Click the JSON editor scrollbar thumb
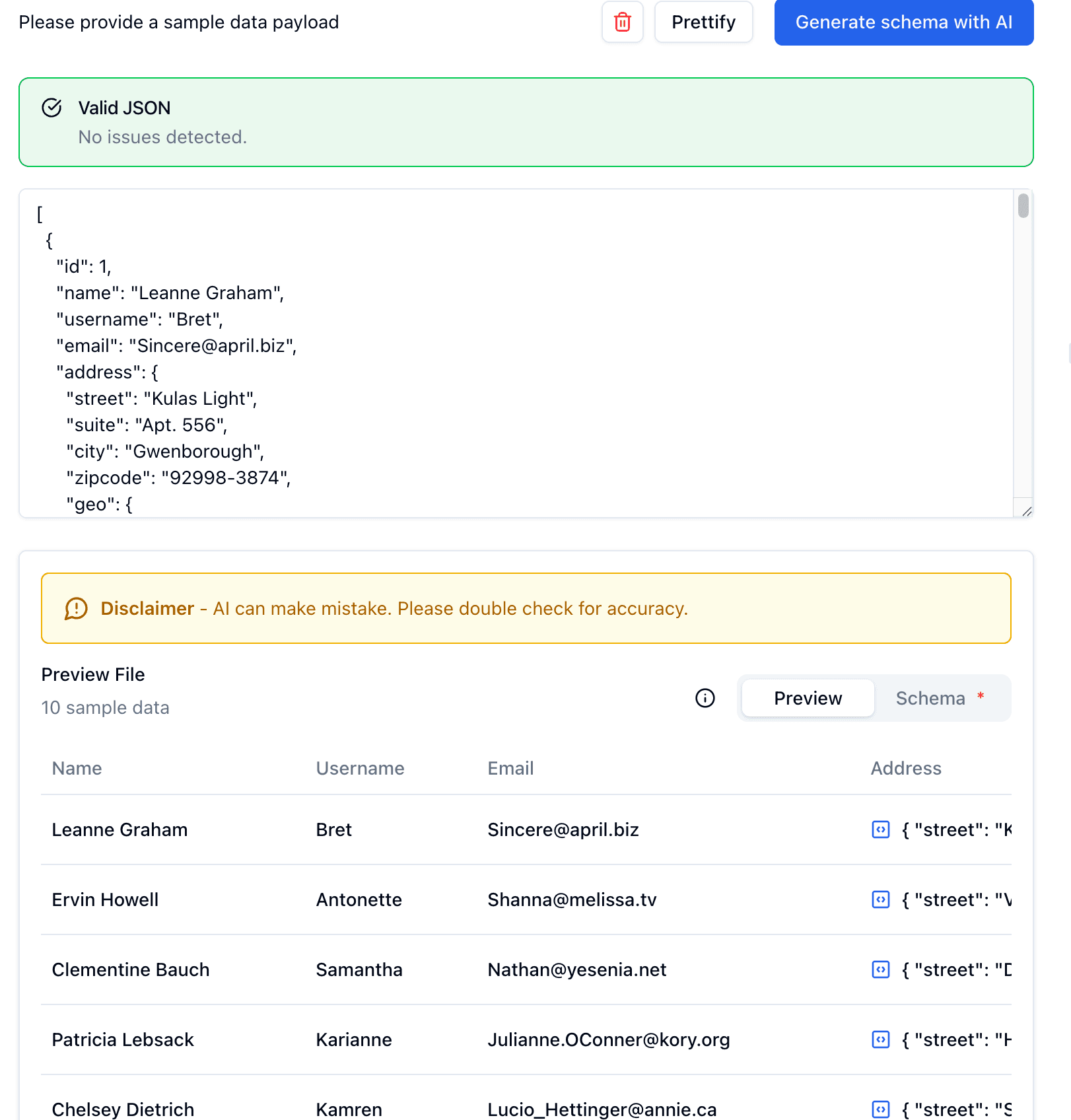 [x=1023, y=205]
